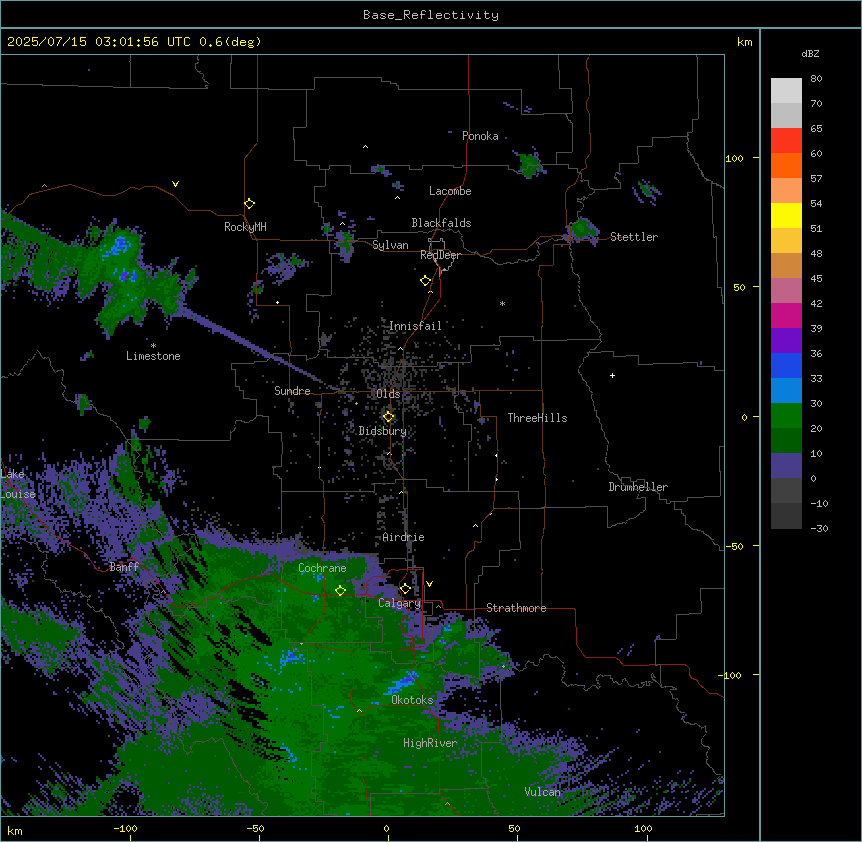Click the Airdrie label
862x842 pixels.
(x=404, y=537)
